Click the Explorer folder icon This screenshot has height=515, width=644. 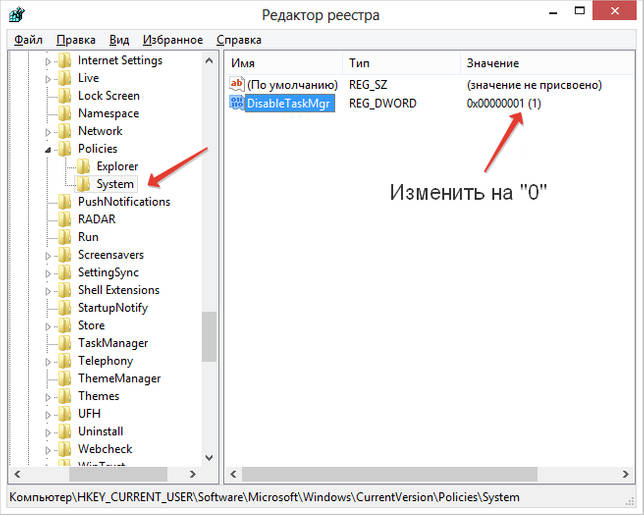(83, 166)
